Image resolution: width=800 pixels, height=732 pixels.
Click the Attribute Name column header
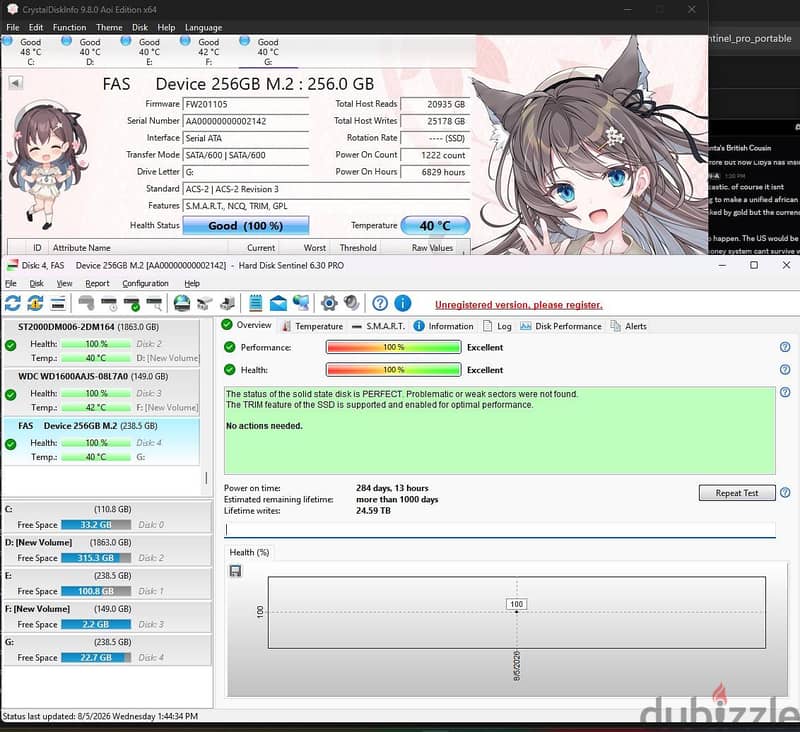138,247
